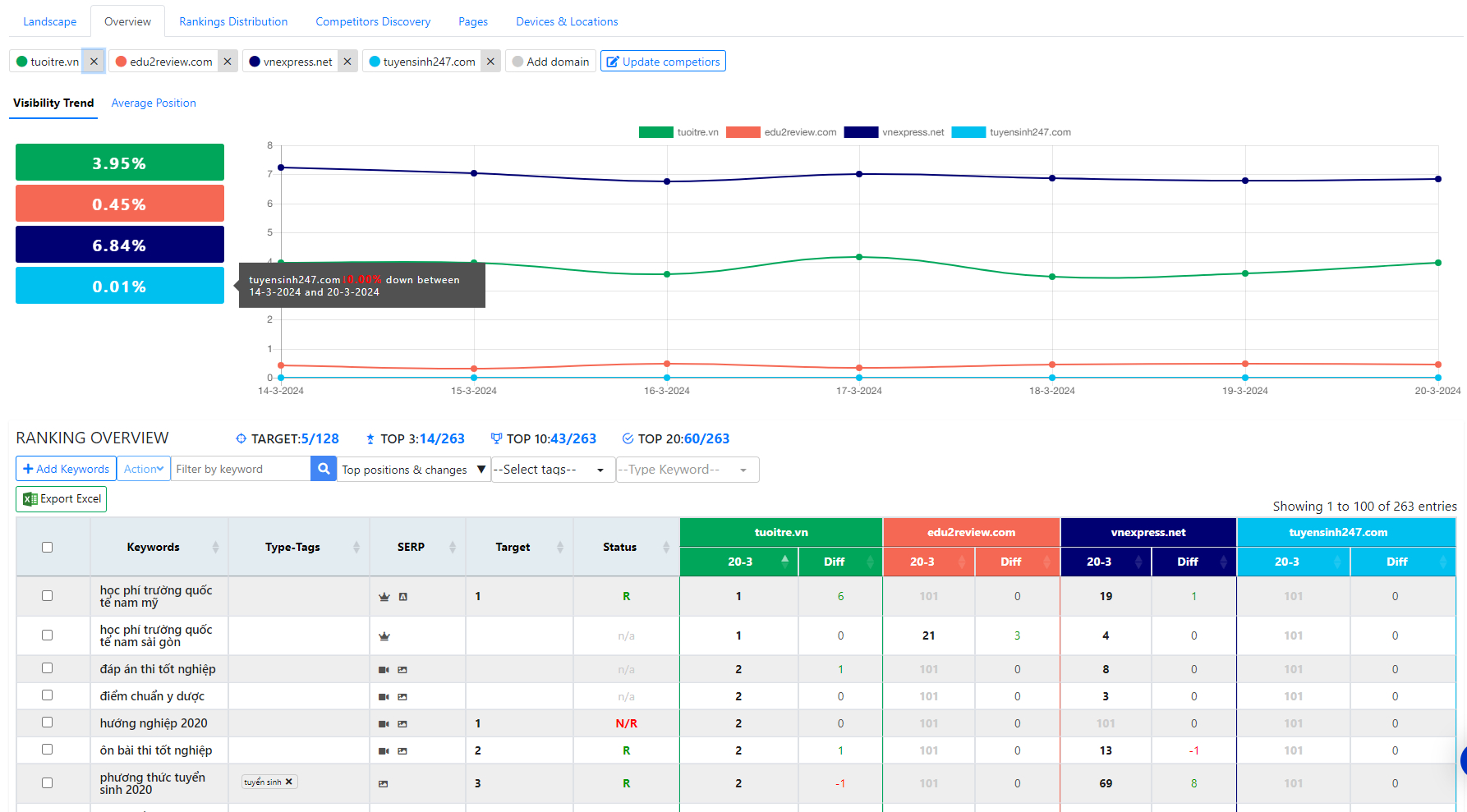This screenshot has height=812, width=1467.
Task: Click the green 3.95% visibility box
Action: pyautogui.click(x=120, y=163)
